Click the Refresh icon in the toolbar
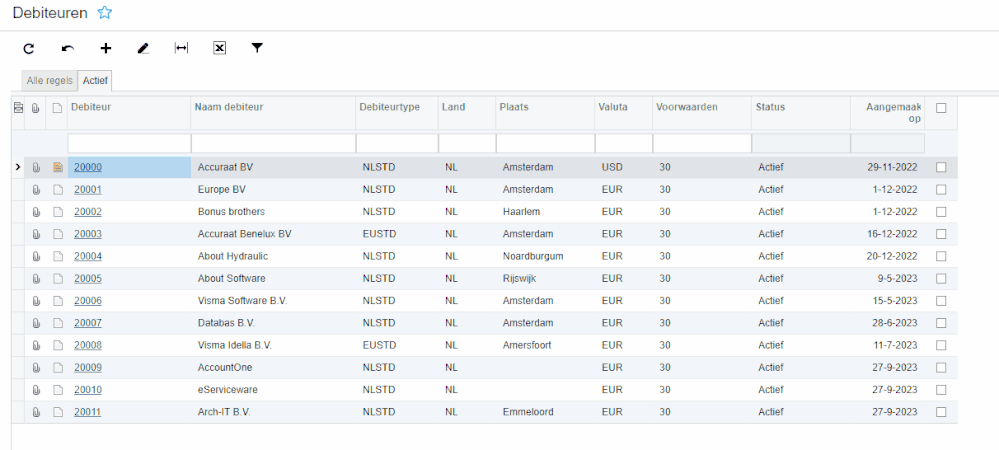The height and width of the screenshot is (450, 999). click(x=29, y=48)
